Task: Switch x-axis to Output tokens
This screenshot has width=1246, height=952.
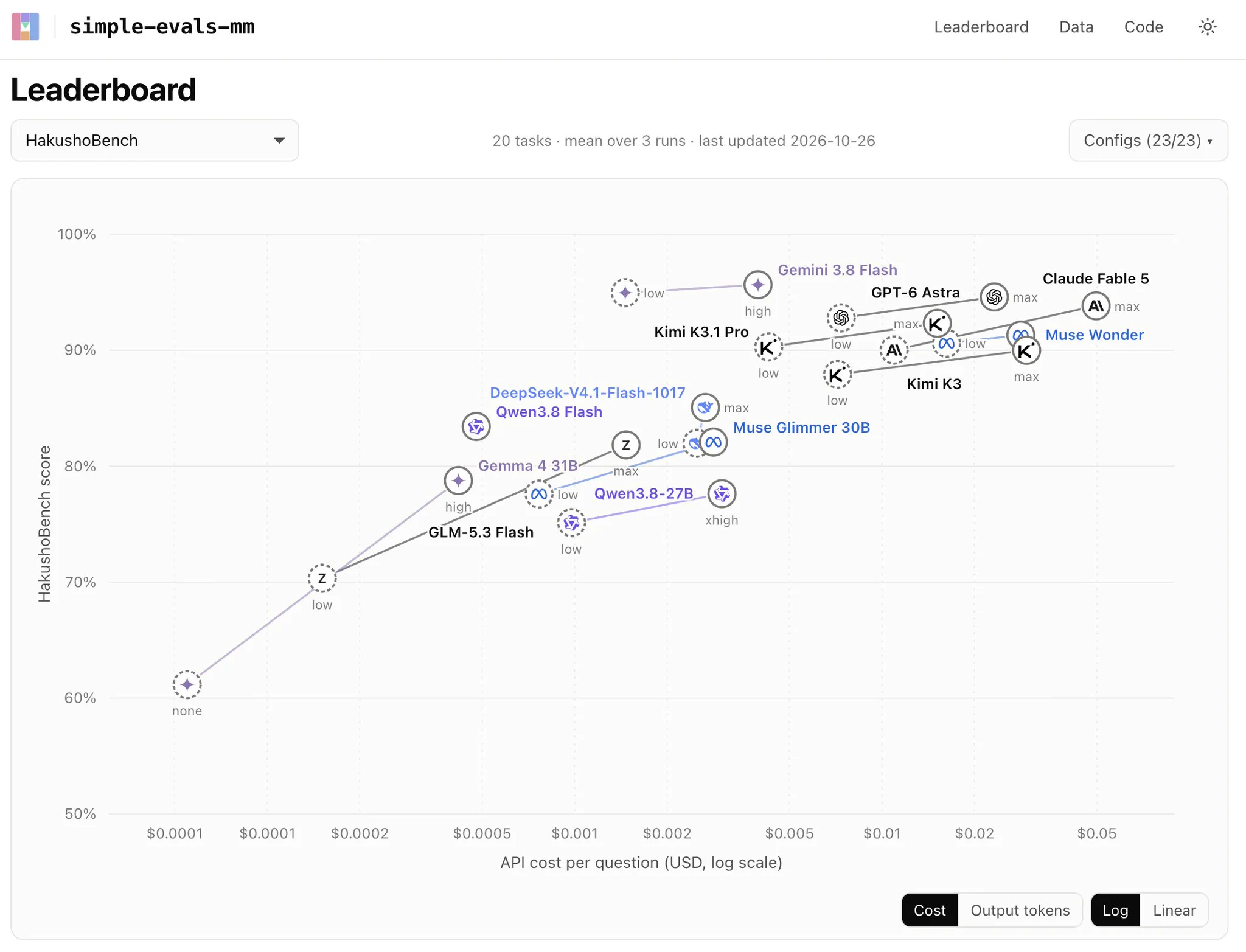Action: [1020, 910]
